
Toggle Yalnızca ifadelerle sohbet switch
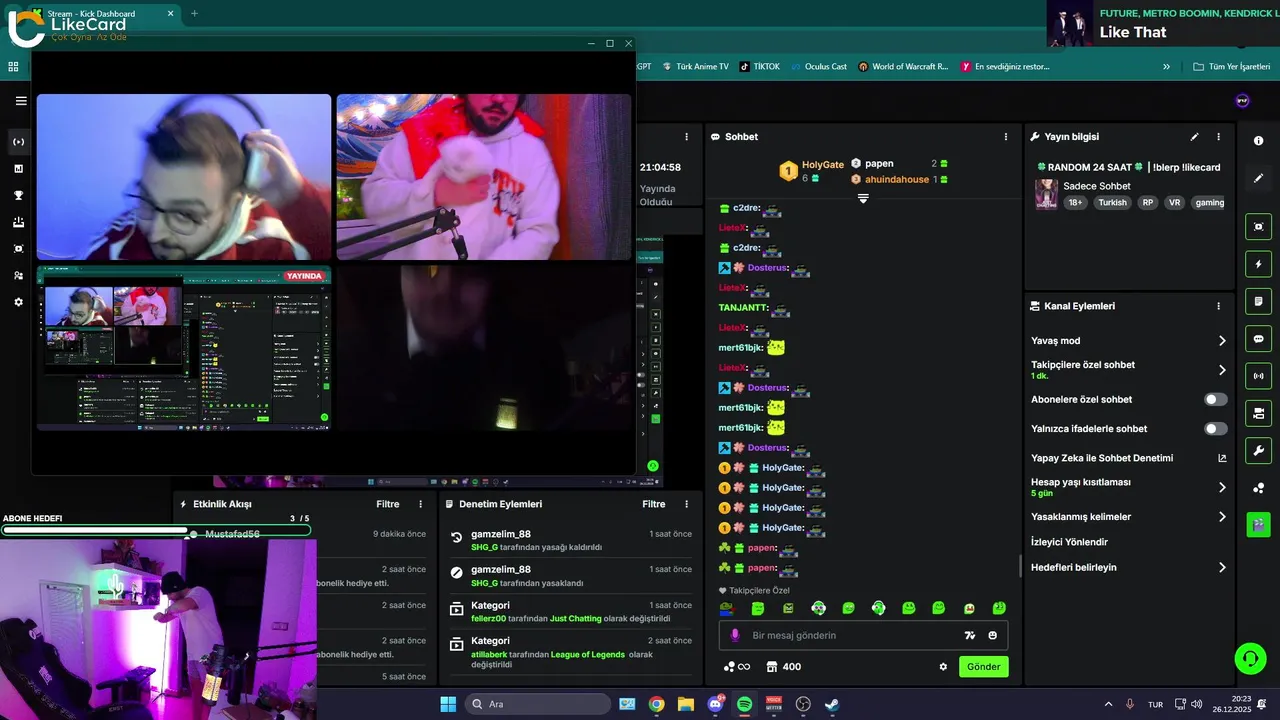(x=1215, y=428)
